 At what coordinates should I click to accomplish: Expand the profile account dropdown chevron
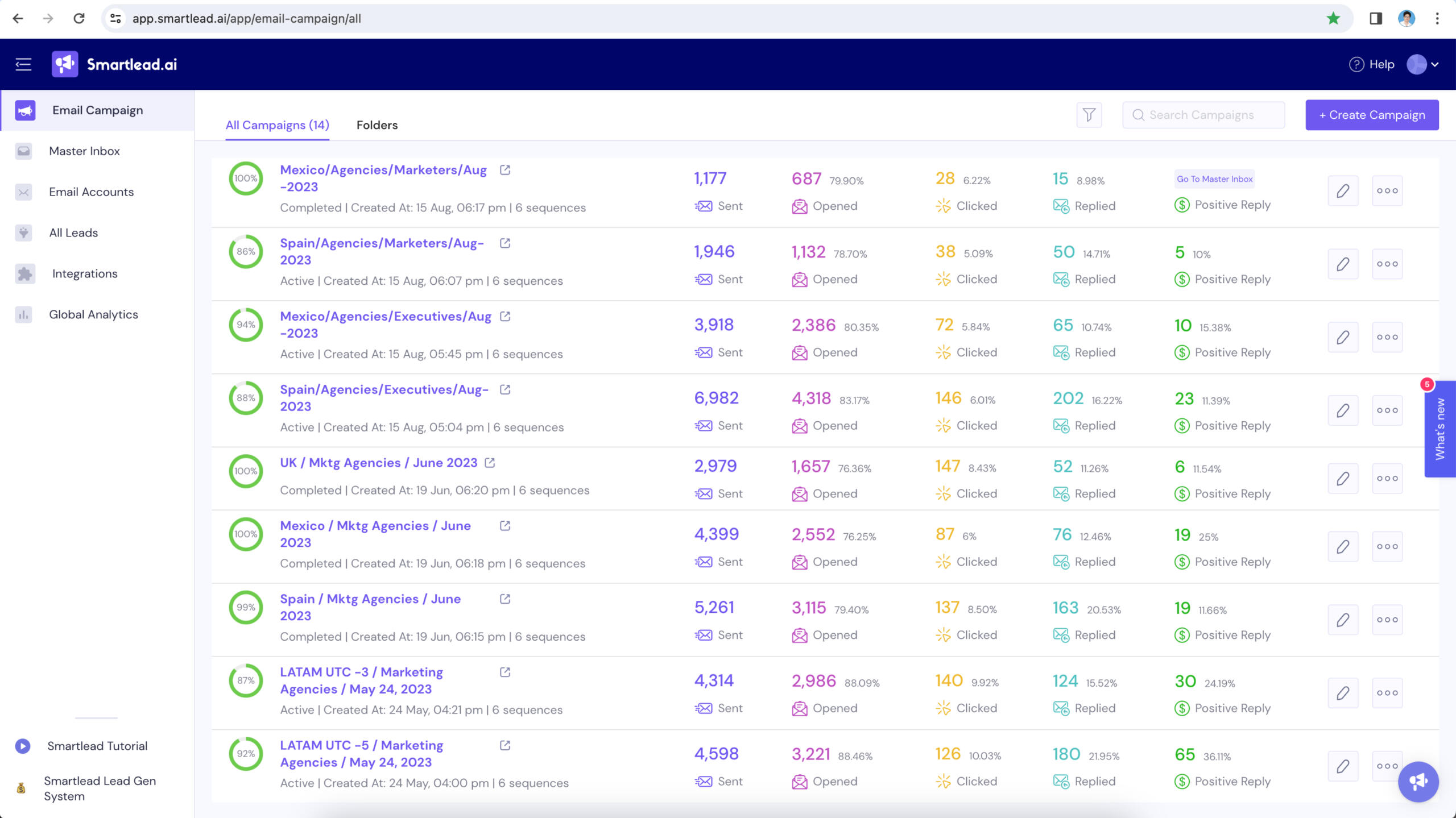[1435, 64]
